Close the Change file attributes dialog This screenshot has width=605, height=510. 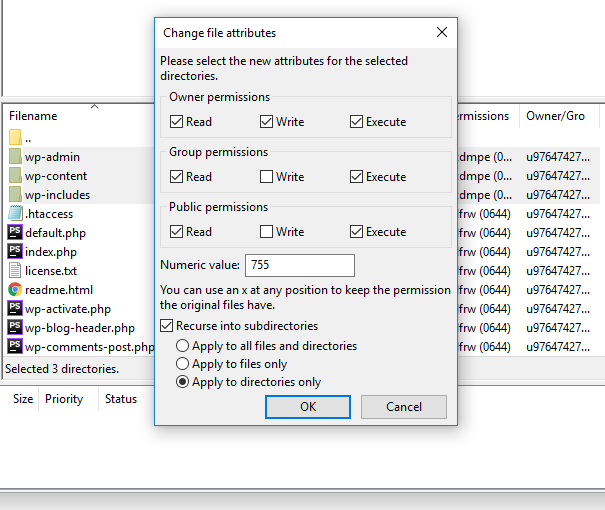[442, 32]
